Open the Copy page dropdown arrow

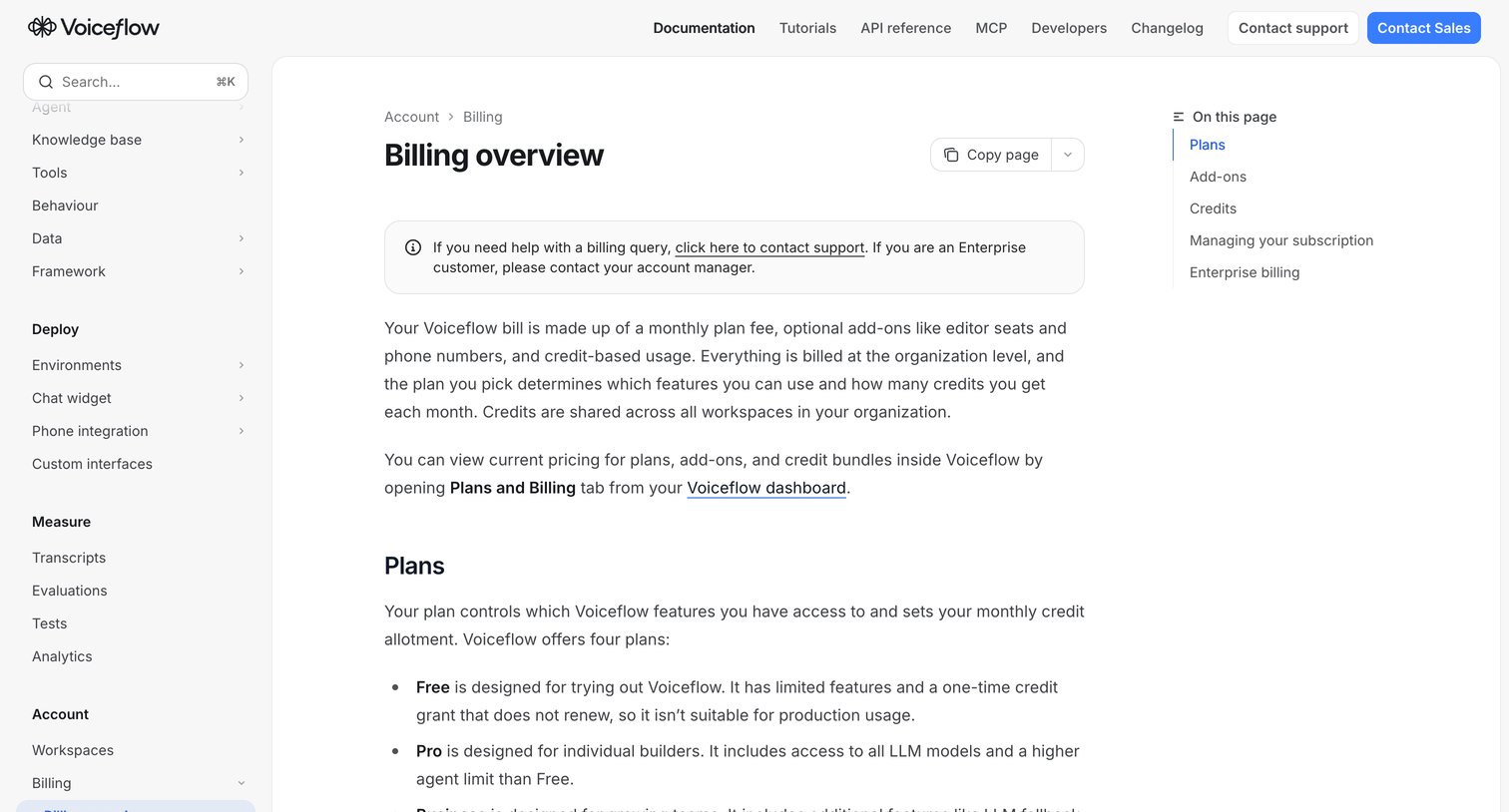tap(1068, 155)
